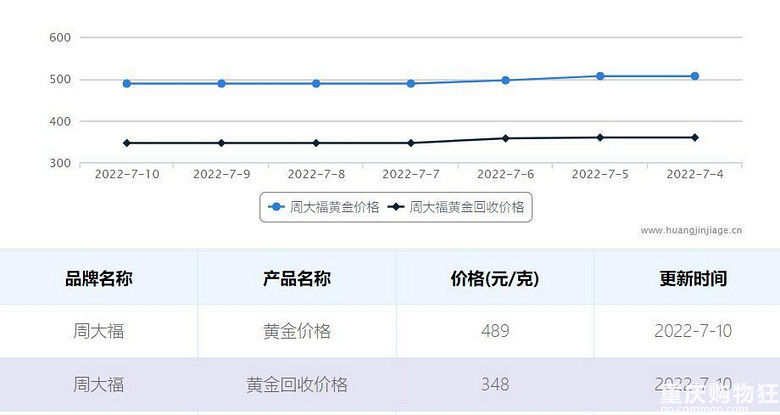Screen dimensions: 780x415
Task: Select blue gold price point at 2022-7-9
Action: (x=221, y=84)
